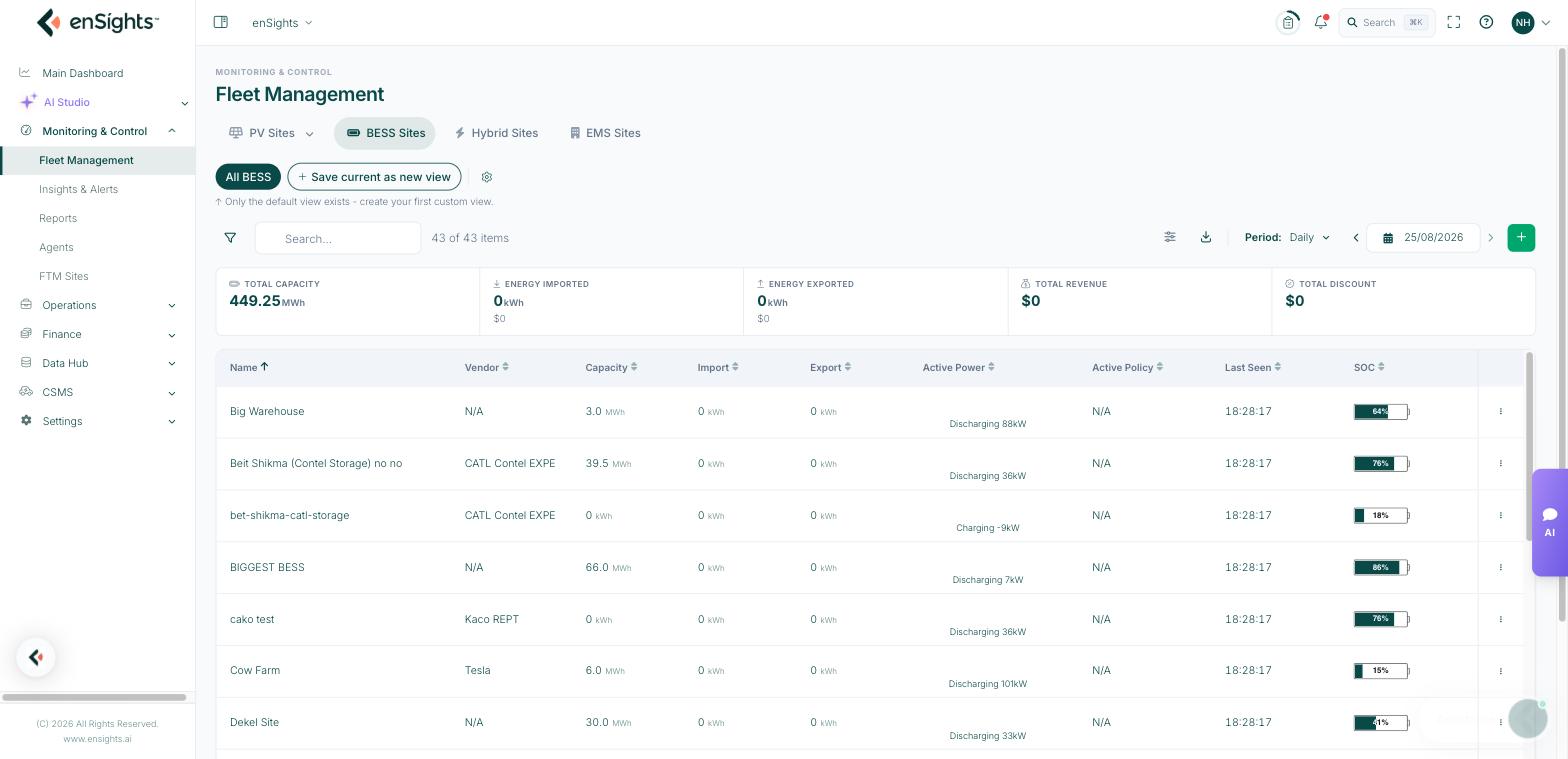Viewport: 1568px width, 759px height.
Task: Expand the Finance menu
Action: [100, 334]
